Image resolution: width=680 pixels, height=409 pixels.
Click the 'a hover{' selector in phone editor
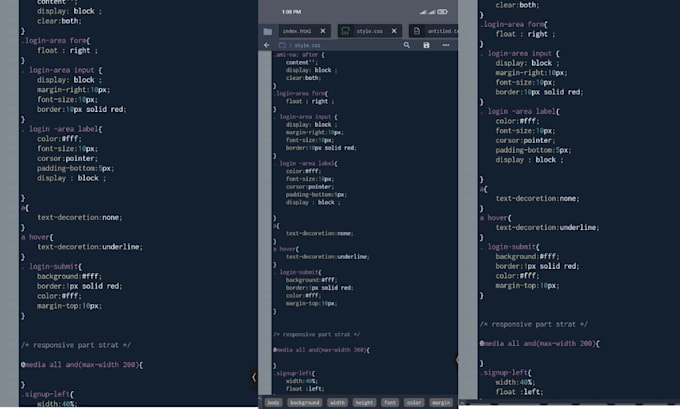(286, 249)
